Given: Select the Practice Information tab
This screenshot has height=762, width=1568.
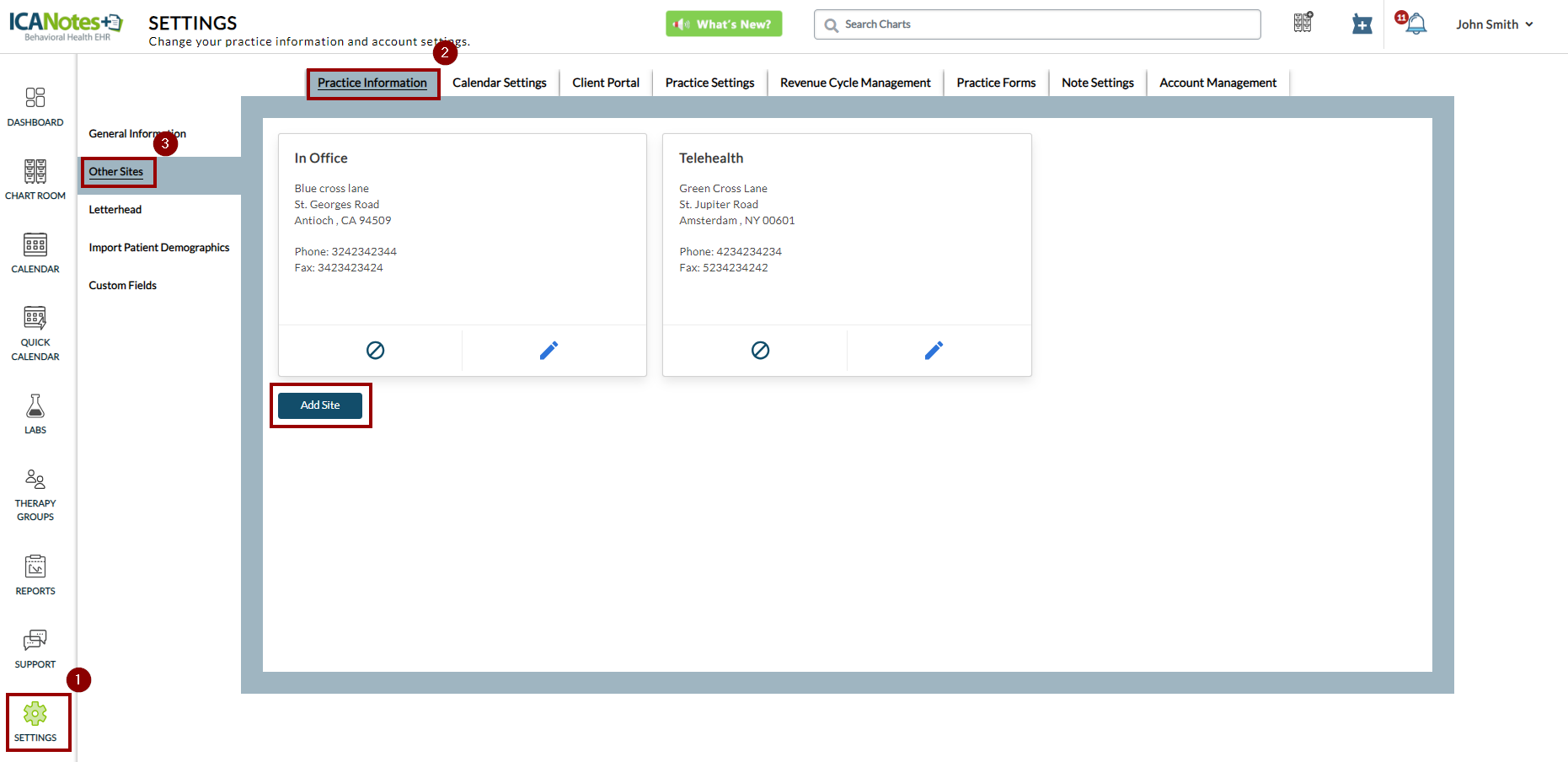Looking at the screenshot, I should pyautogui.click(x=372, y=83).
